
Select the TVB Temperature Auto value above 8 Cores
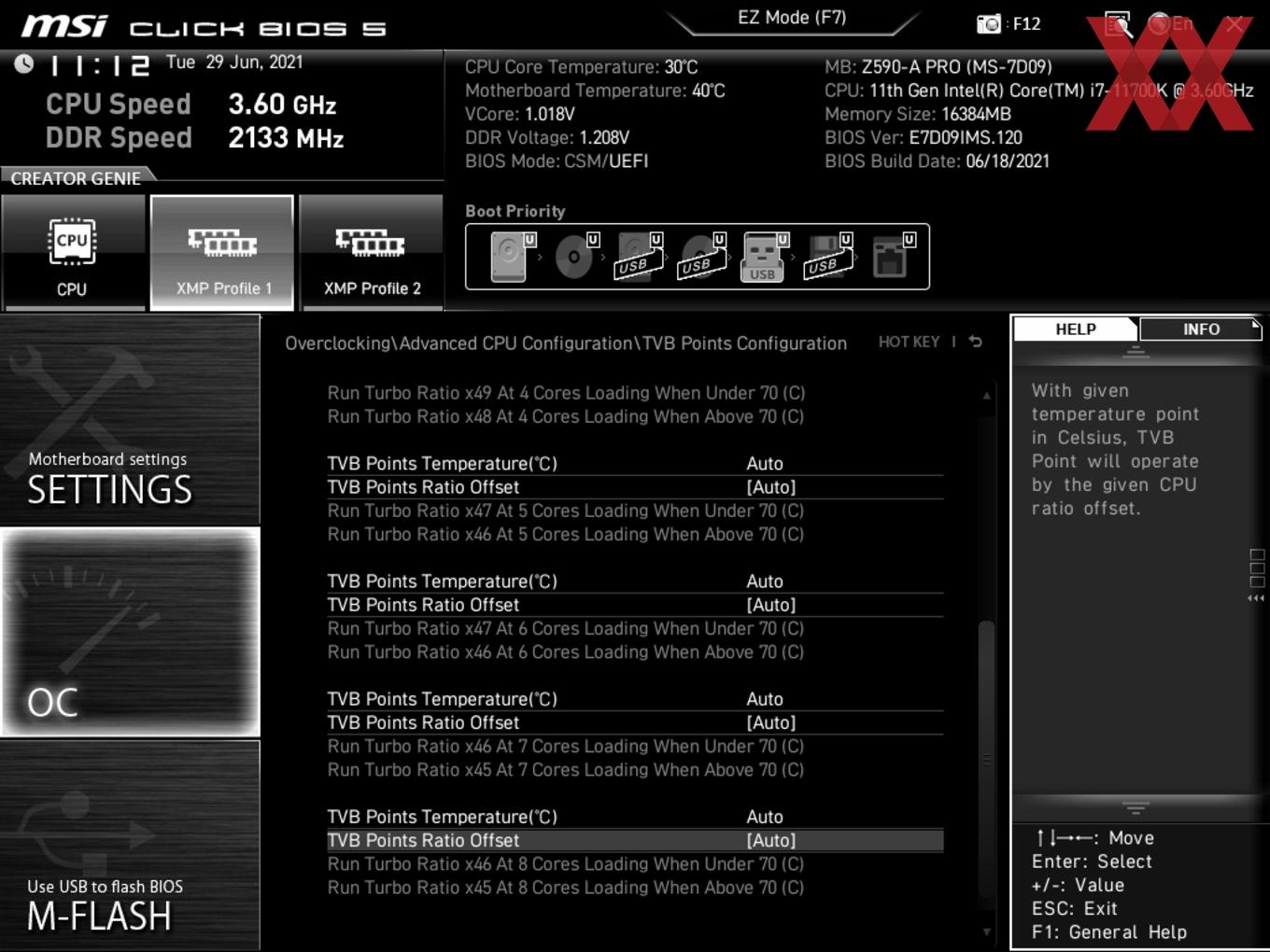click(765, 817)
